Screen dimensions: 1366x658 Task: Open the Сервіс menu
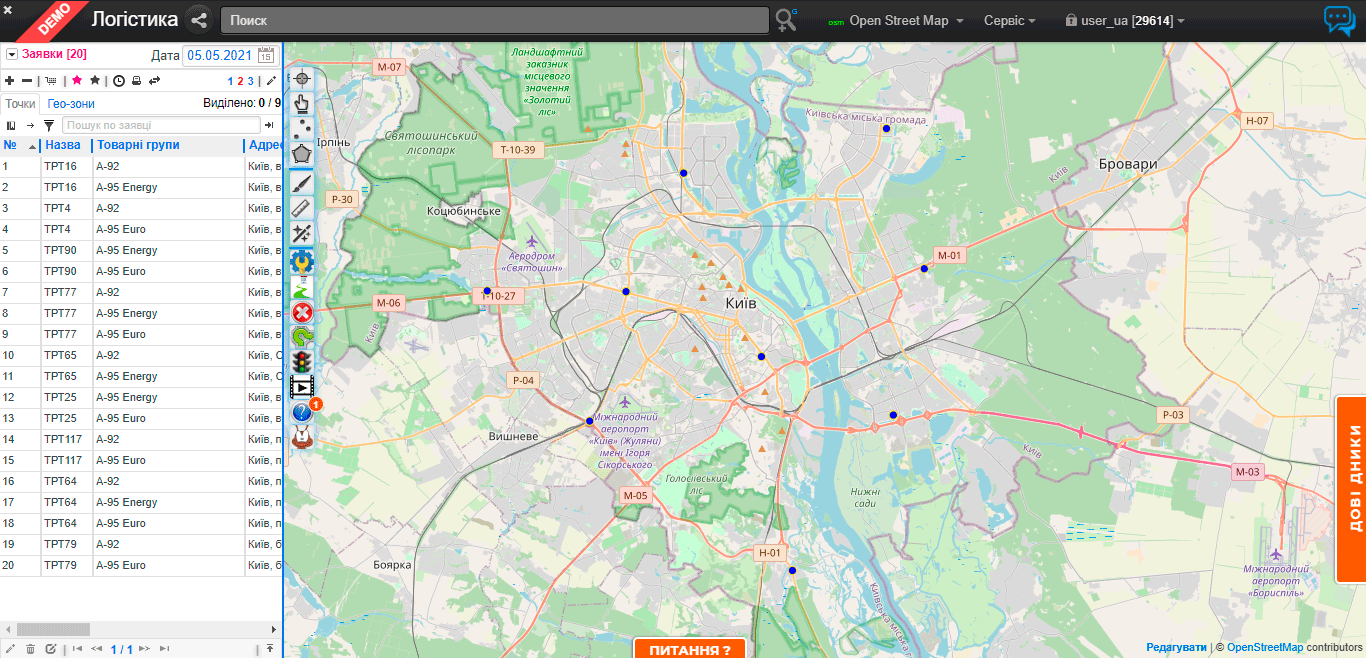click(x=1009, y=21)
